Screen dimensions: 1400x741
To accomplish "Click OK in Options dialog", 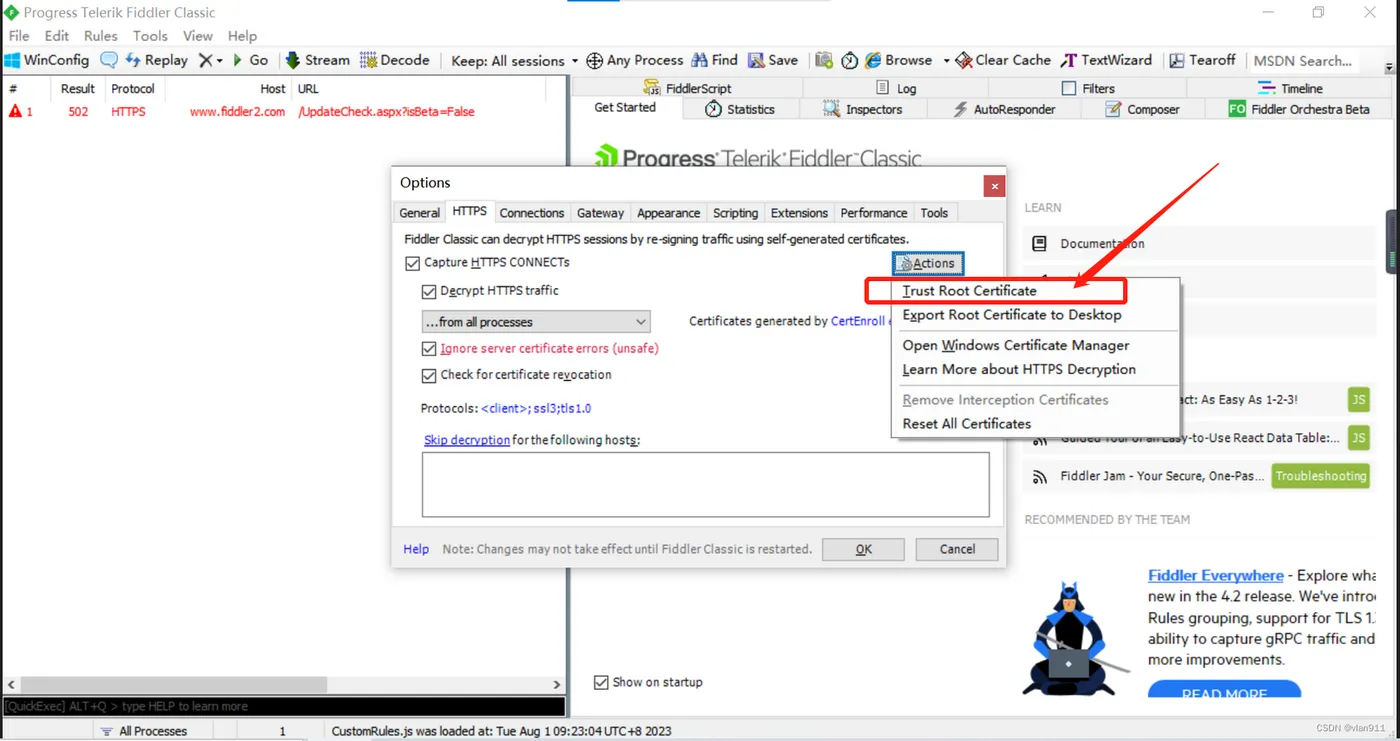I will 863,549.
